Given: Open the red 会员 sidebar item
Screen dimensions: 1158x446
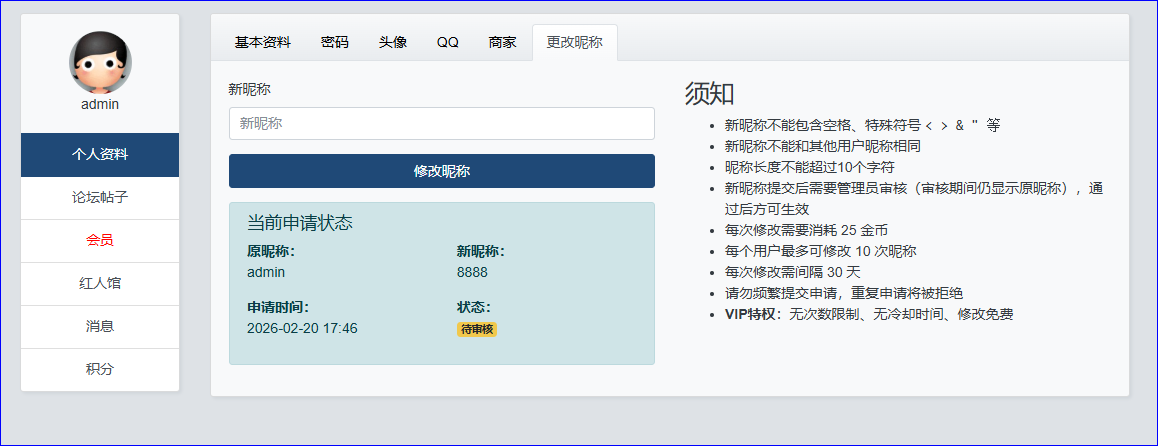Looking at the screenshot, I should tap(100, 241).
